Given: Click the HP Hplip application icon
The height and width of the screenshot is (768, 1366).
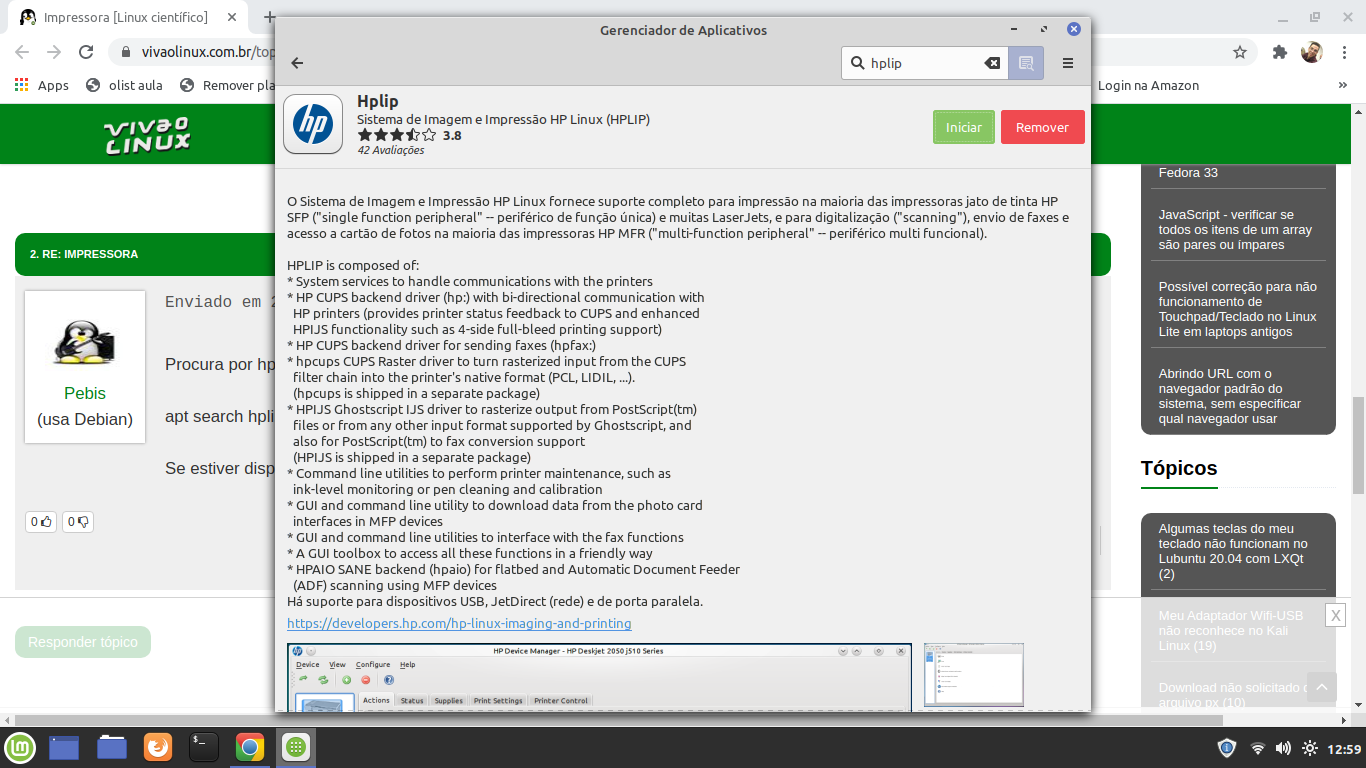Looking at the screenshot, I should (313, 124).
